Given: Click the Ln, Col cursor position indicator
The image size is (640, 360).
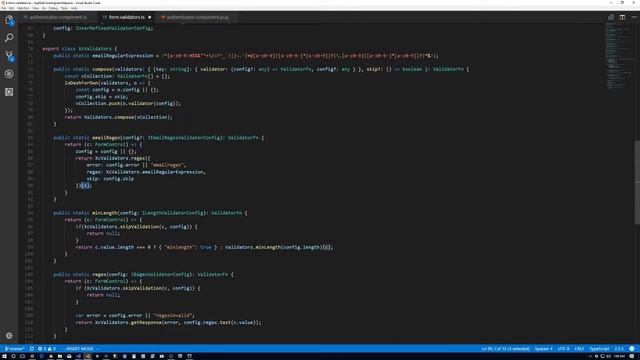Looking at the screenshot, I should pyautogui.click(x=505, y=349).
